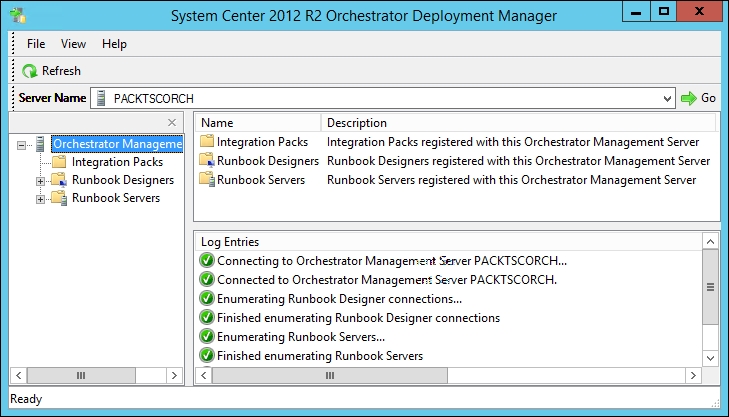This screenshot has width=729, height=417.
Task: Click tree pane horizontal scrollbar right arrow
Action: (174, 375)
